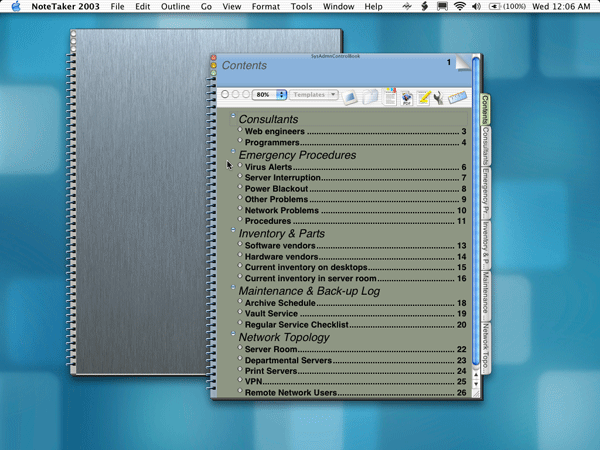
Task: Open the Templates dropdown
Action: (314, 95)
